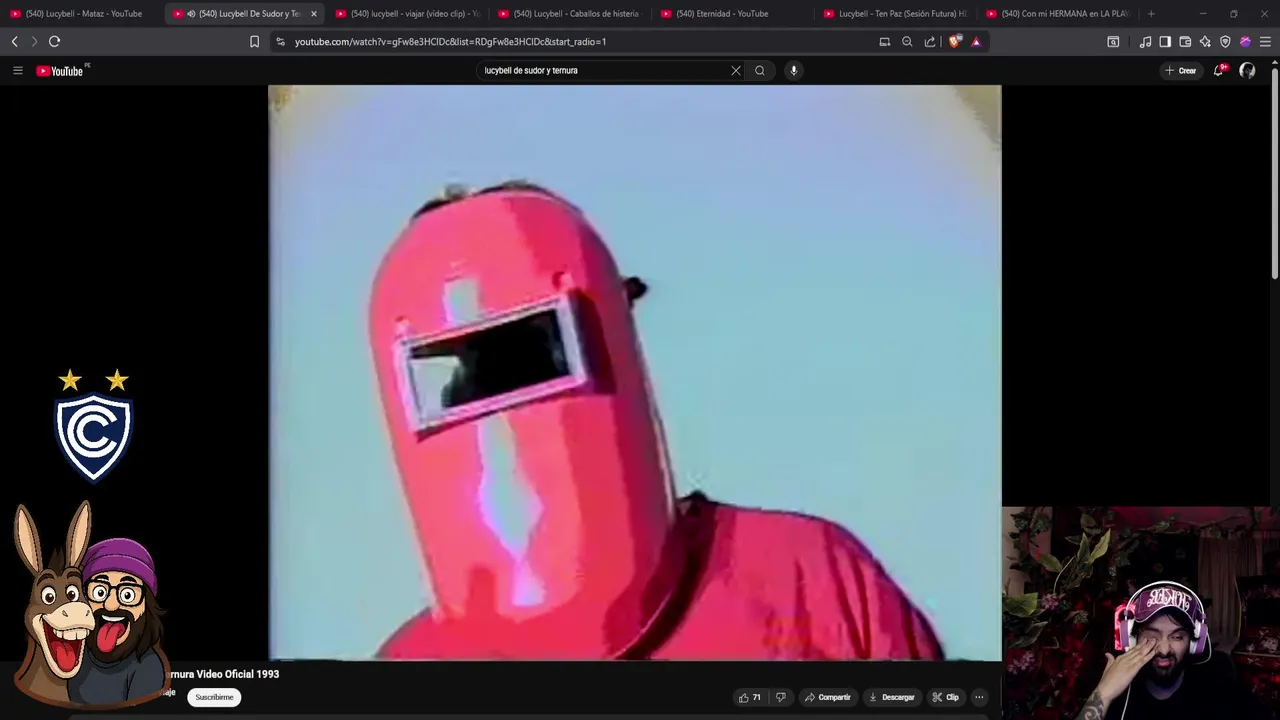Click the YouTube URL in address bar
The width and height of the screenshot is (1280, 720).
tap(450, 41)
